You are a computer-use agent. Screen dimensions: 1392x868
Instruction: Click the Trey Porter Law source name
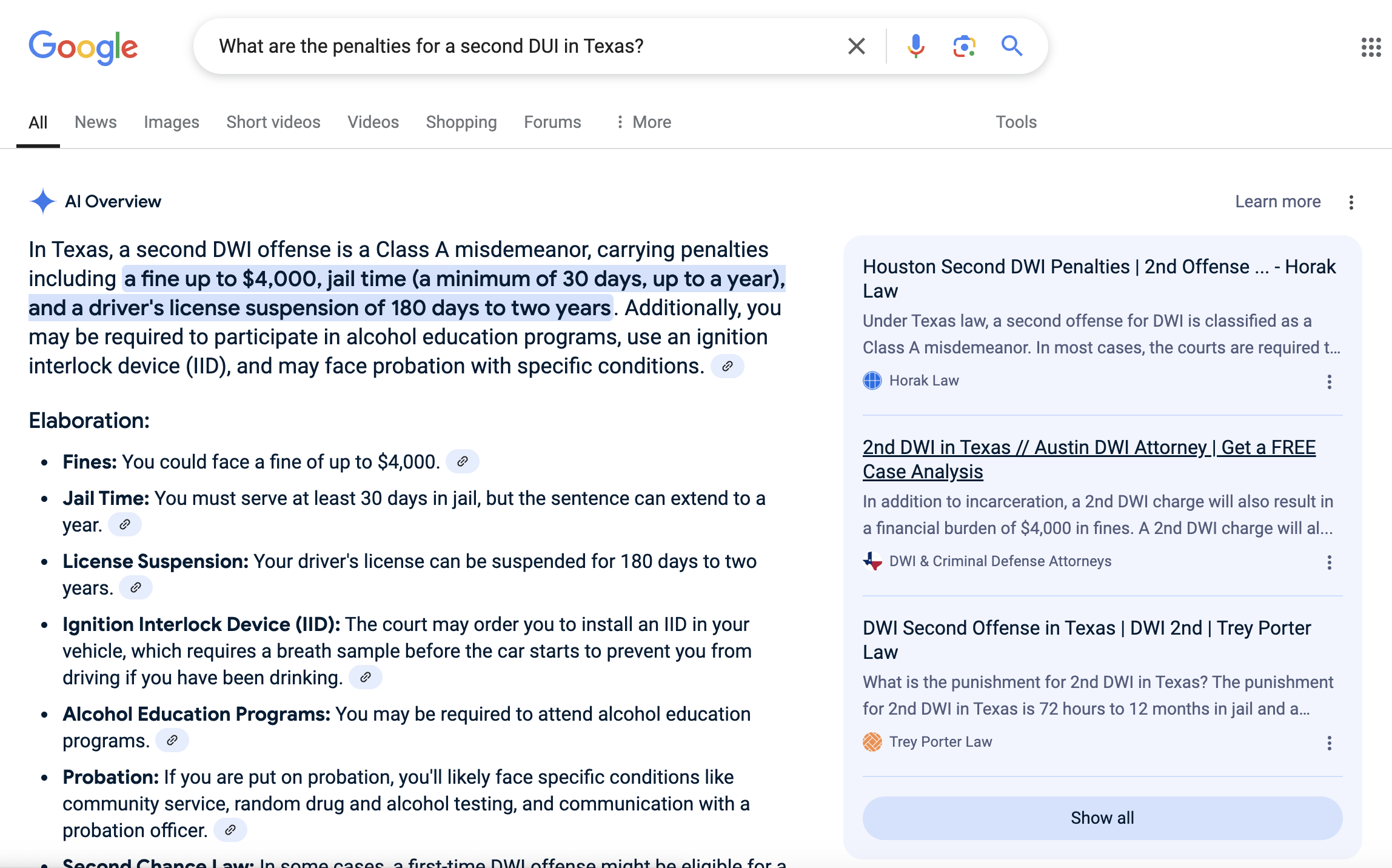940,742
